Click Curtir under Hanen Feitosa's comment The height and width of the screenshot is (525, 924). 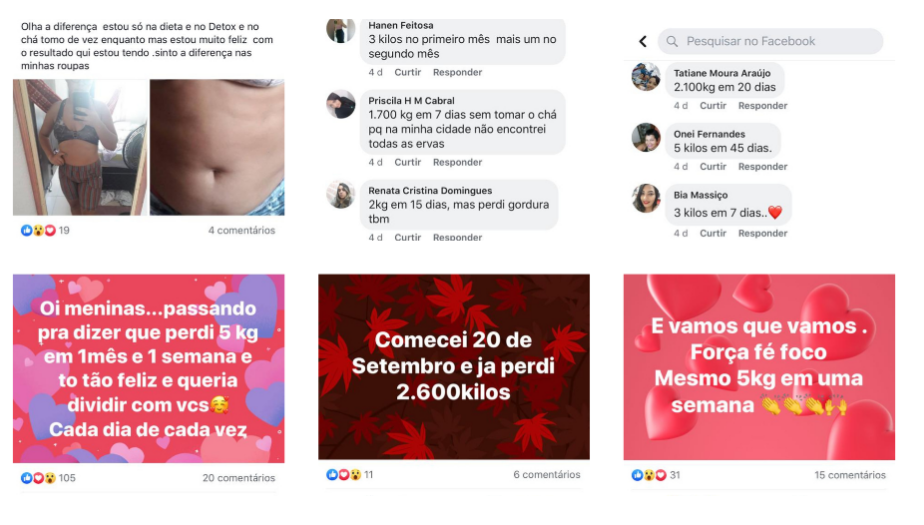coord(407,72)
